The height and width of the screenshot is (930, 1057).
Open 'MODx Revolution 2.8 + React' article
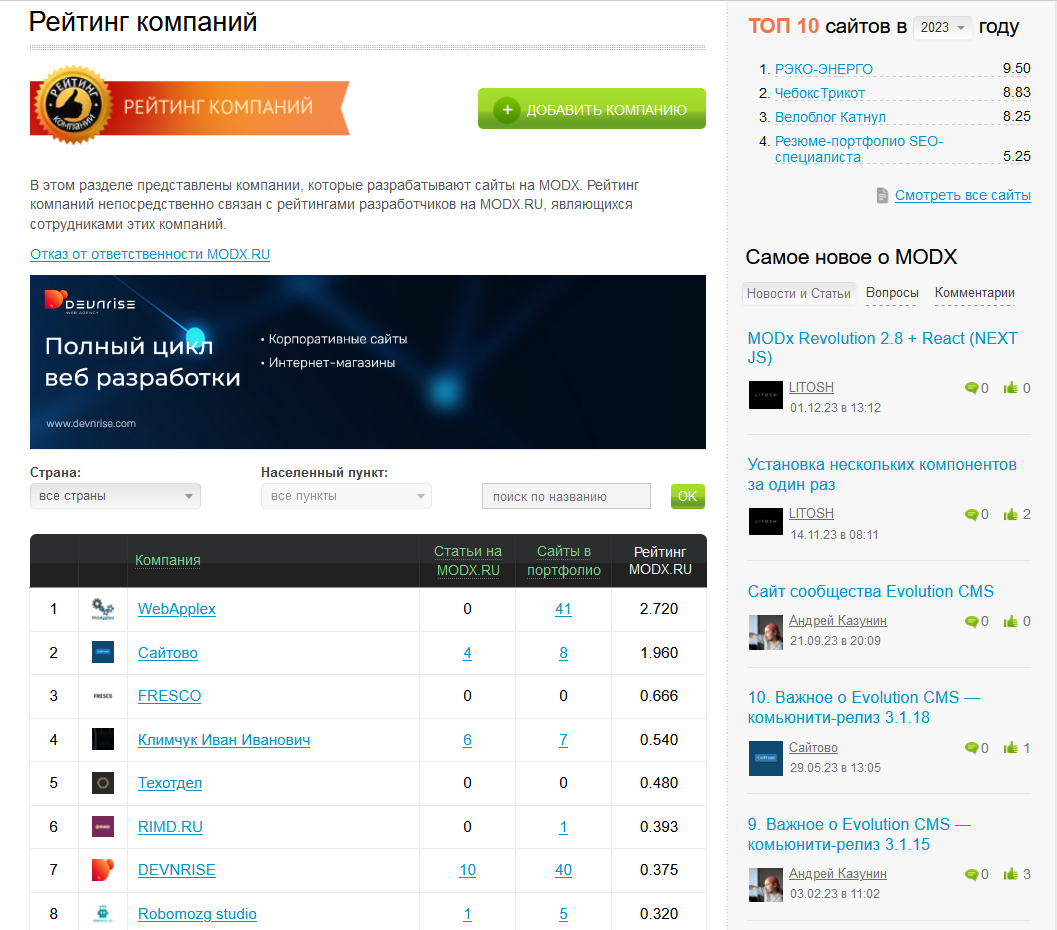pos(882,348)
